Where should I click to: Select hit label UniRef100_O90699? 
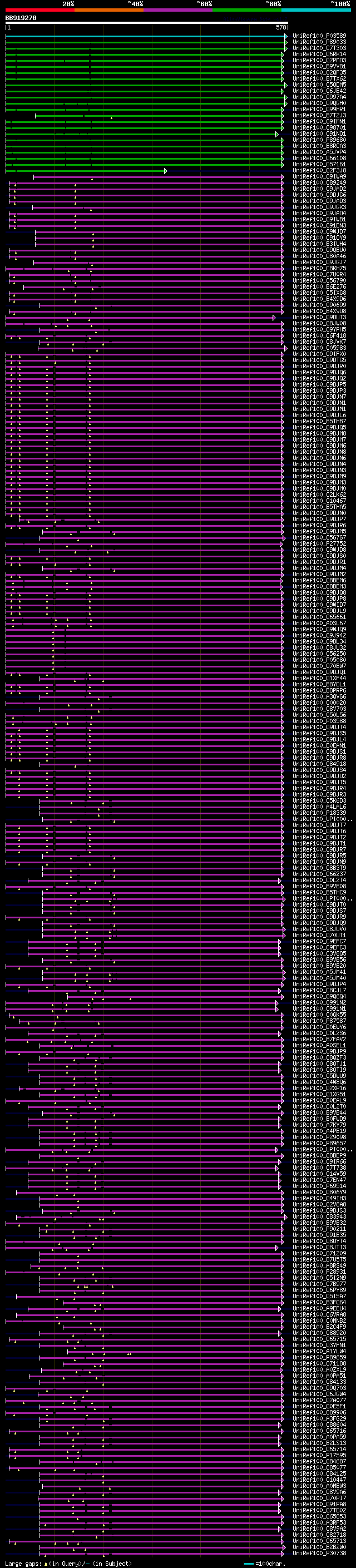coord(319,305)
